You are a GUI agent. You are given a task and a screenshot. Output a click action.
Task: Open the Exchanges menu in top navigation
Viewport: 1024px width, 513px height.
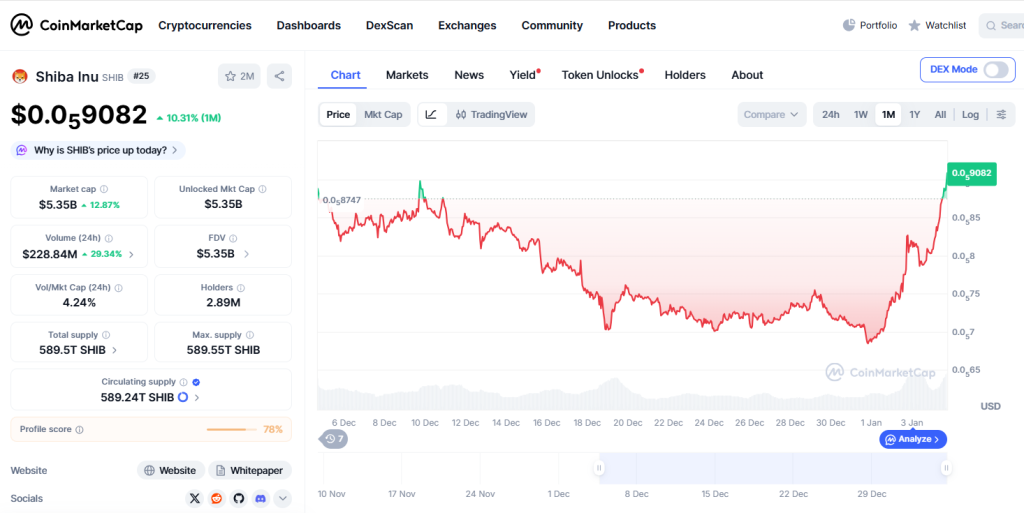(x=467, y=25)
